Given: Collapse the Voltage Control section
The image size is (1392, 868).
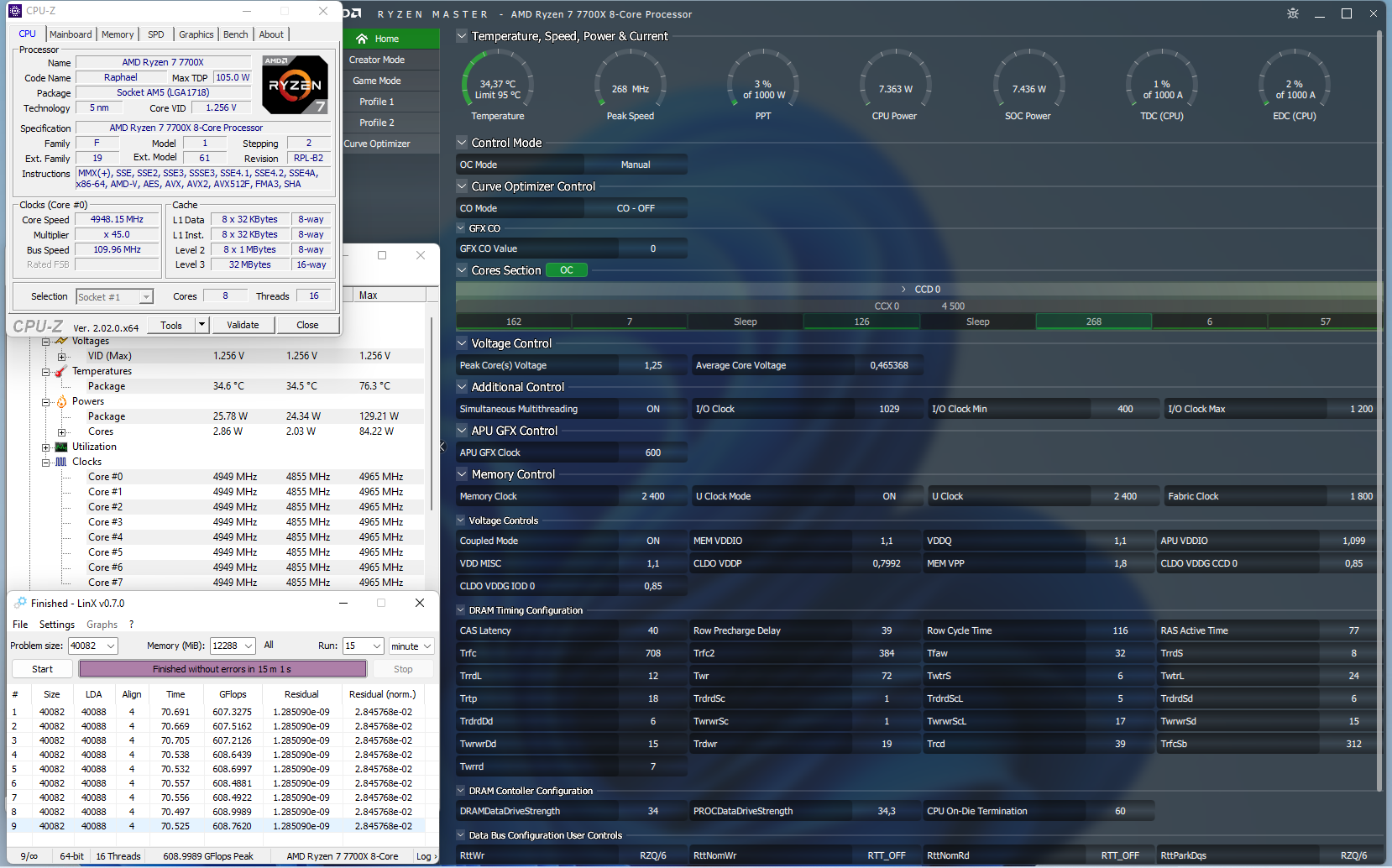Looking at the screenshot, I should click(462, 343).
